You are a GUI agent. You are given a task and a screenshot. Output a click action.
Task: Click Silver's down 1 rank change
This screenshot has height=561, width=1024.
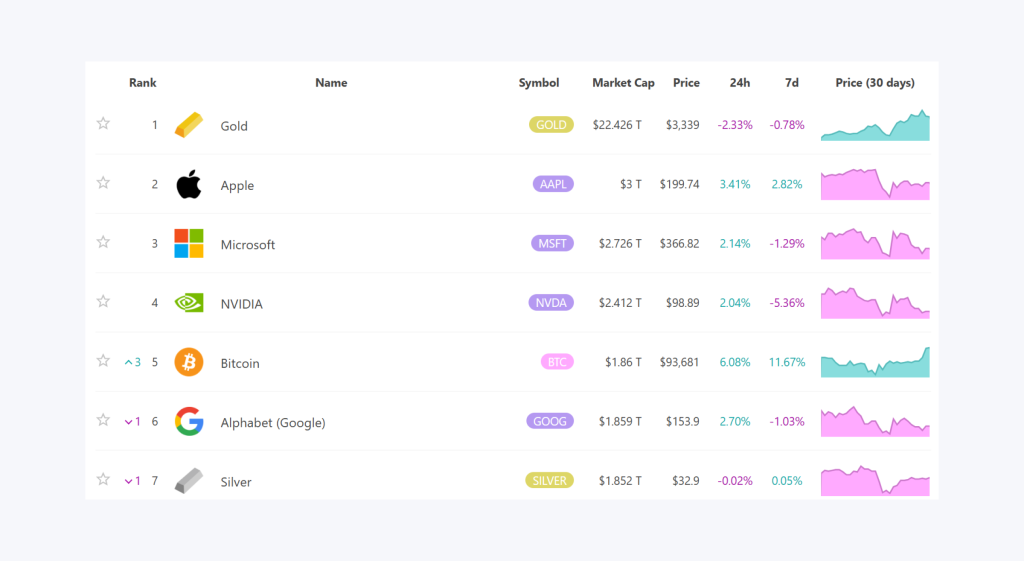click(x=133, y=481)
